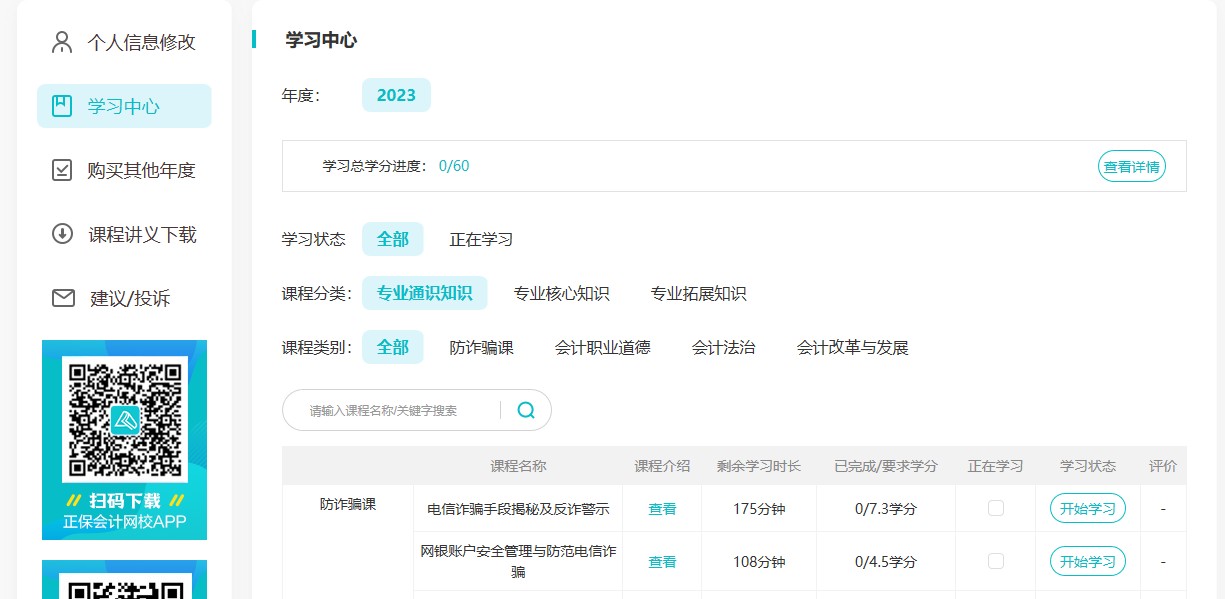
Task: Filter course type by 防诈骗课
Action: point(481,347)
